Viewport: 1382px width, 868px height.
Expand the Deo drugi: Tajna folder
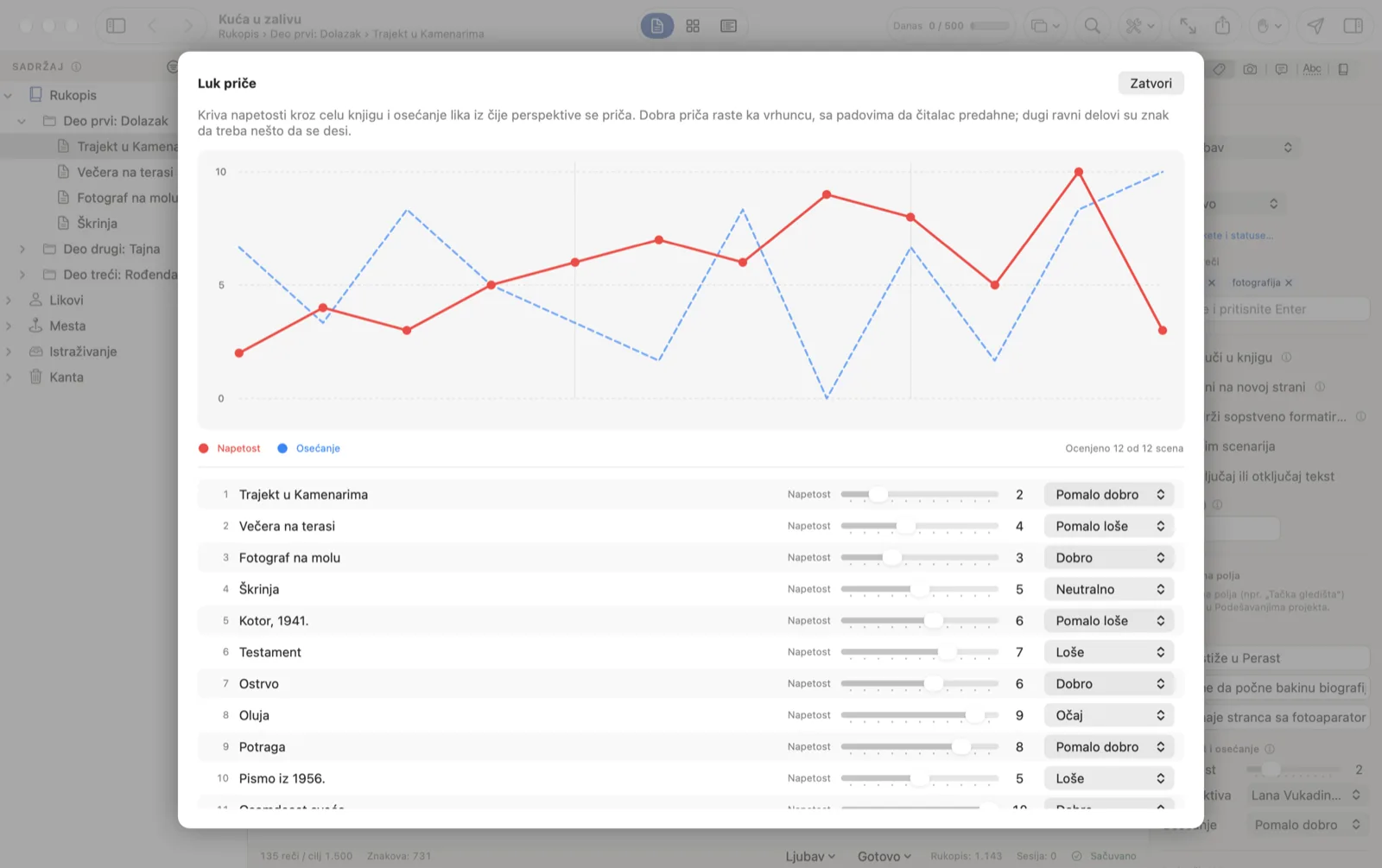point(22,249)
